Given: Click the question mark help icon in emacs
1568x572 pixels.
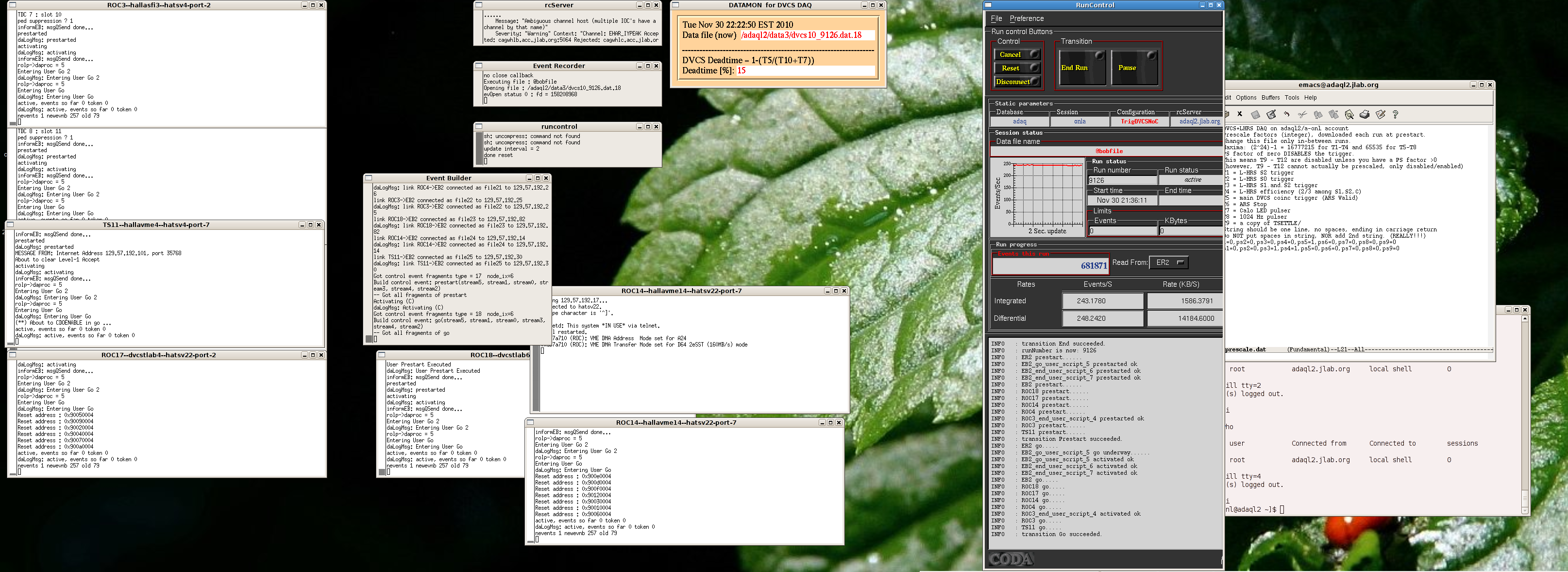Looking at the screenshot, I should (x=1395, y=114).
